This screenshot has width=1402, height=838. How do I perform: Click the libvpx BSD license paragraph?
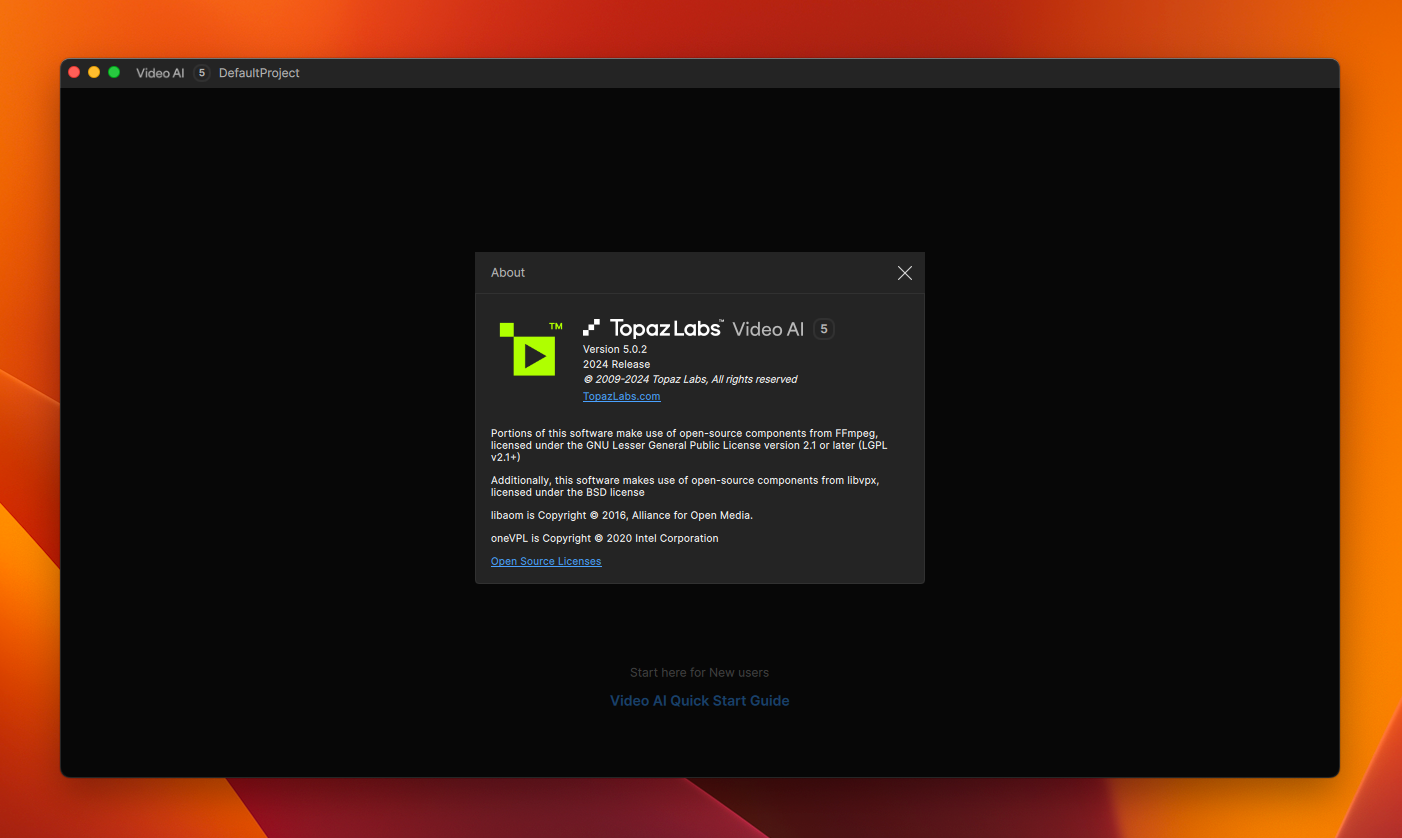(685, 486)
